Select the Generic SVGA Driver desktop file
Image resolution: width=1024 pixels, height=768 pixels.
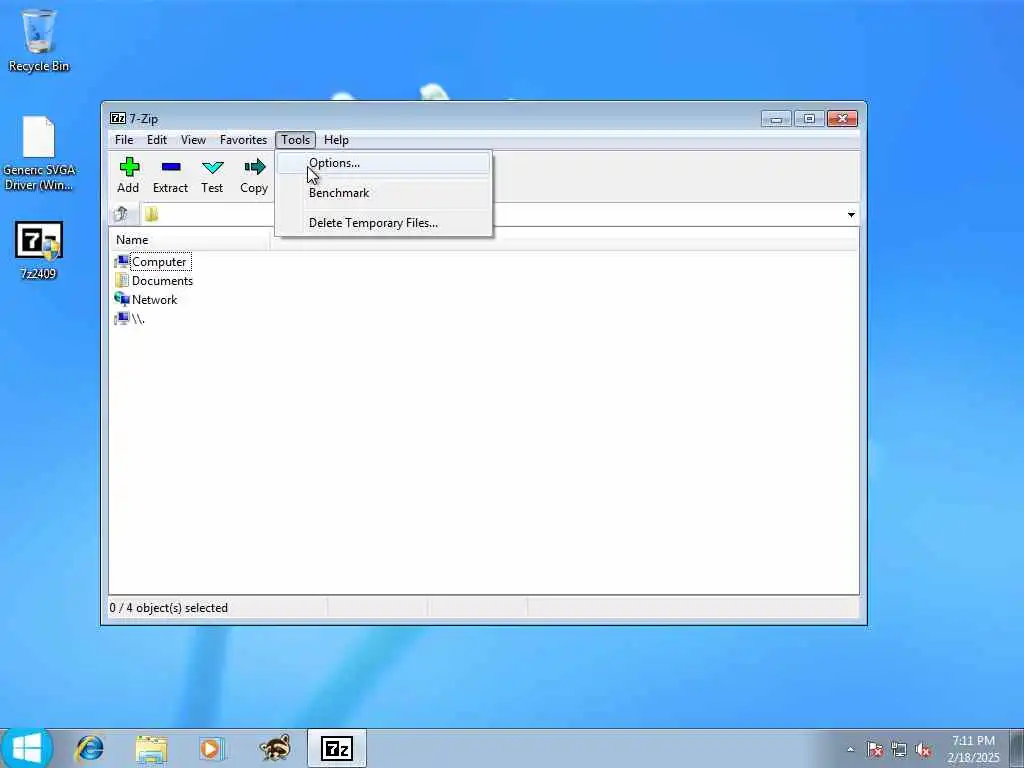pos(39,154)
